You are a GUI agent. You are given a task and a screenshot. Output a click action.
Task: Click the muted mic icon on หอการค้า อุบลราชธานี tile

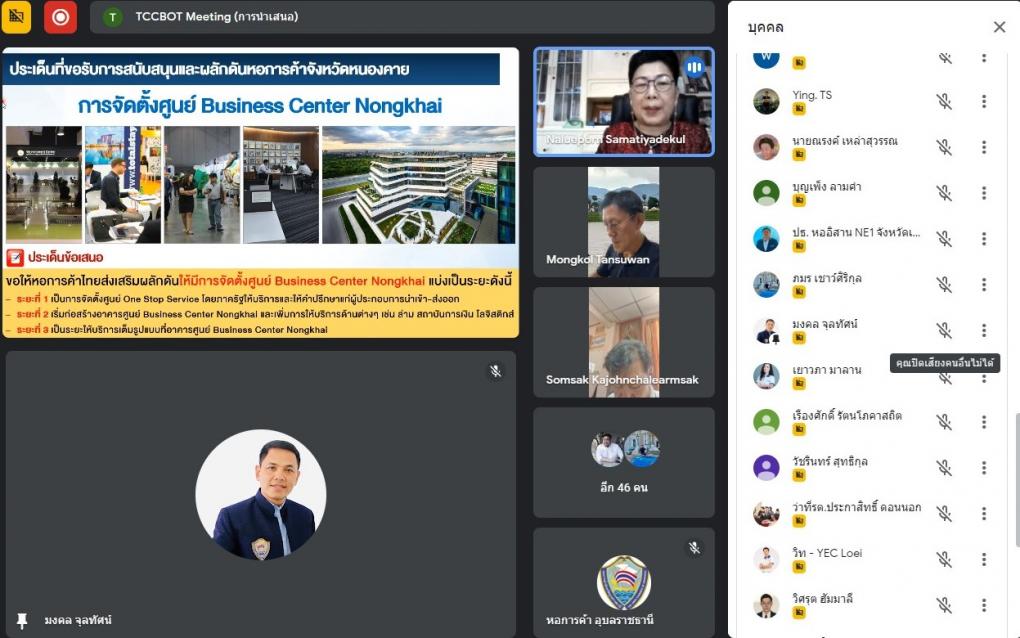click(x=695, y=548)
